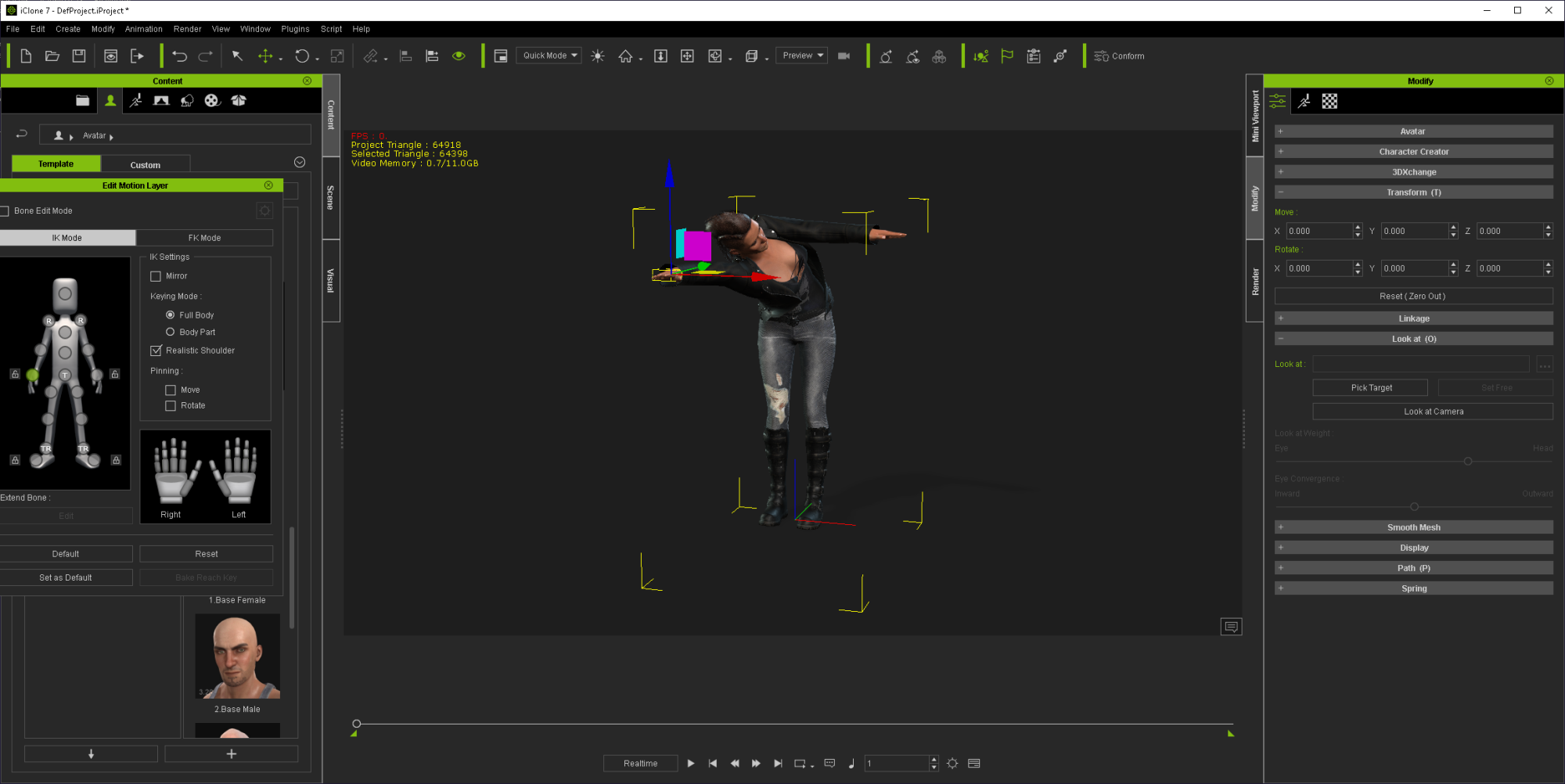Screen dimensions: 1565x784
Task: Open the Visual side tab
Action: pos(331,280)
